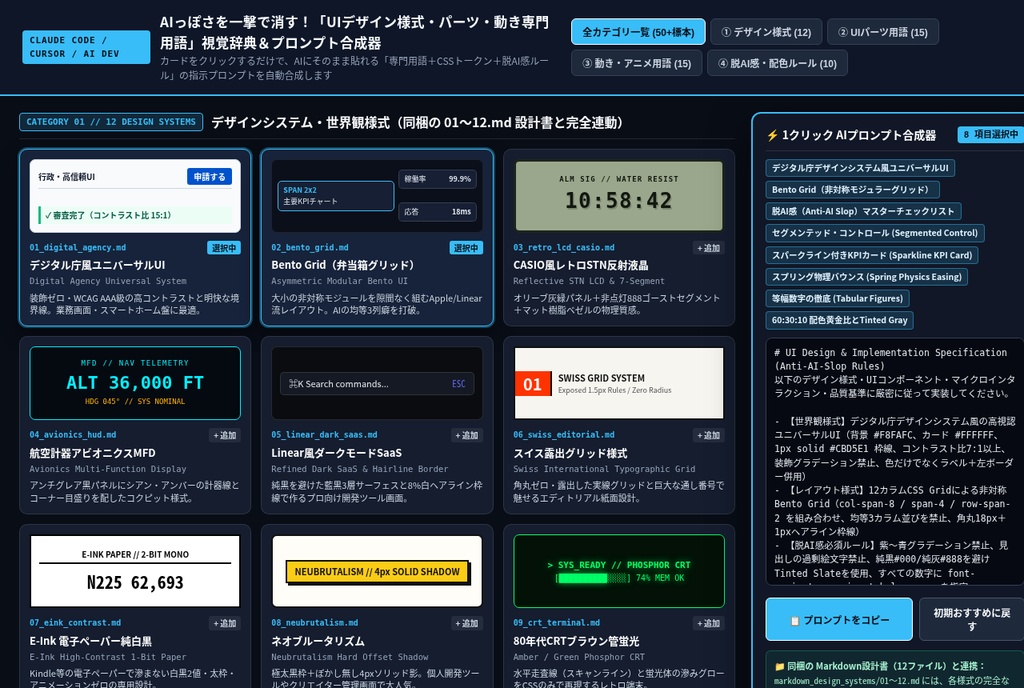This screenshot has height=688, width=1024.
Task: Add 03_retro_lcd_casio.md with its +追加 button
Action: pyautogui.click(x=708, y=248)
